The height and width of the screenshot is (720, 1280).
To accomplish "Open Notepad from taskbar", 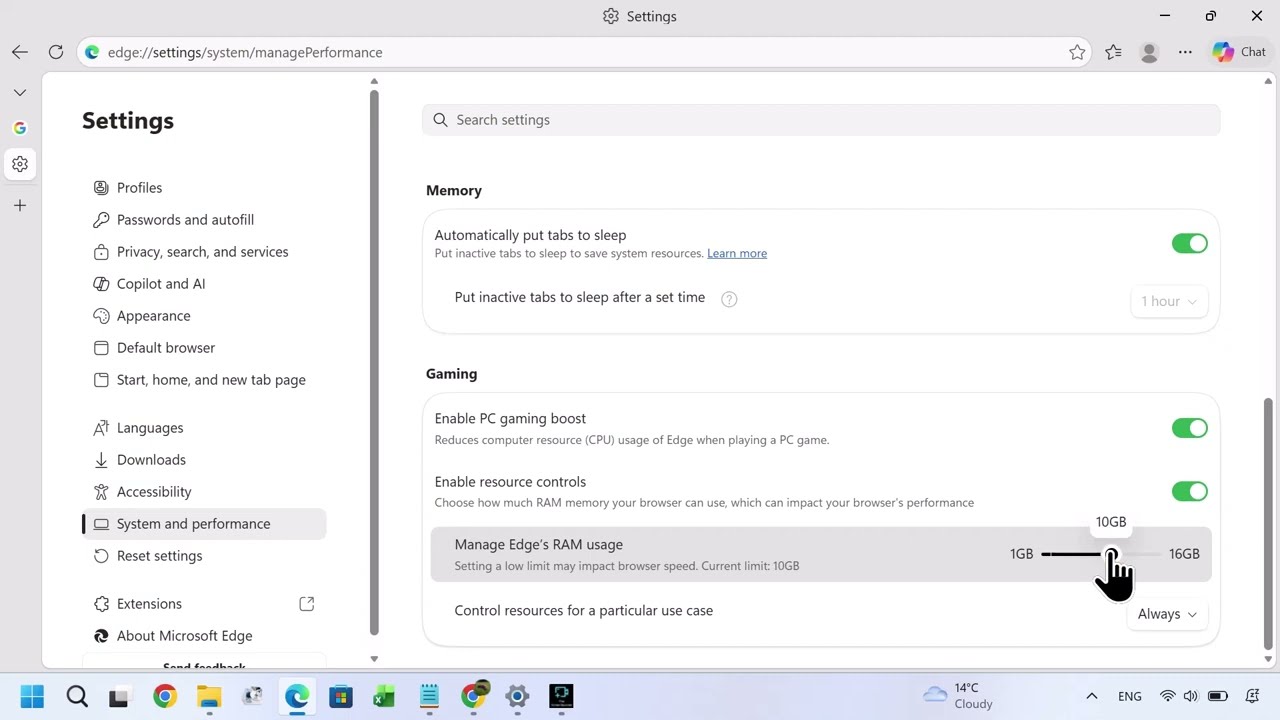I will coord(429,696).
